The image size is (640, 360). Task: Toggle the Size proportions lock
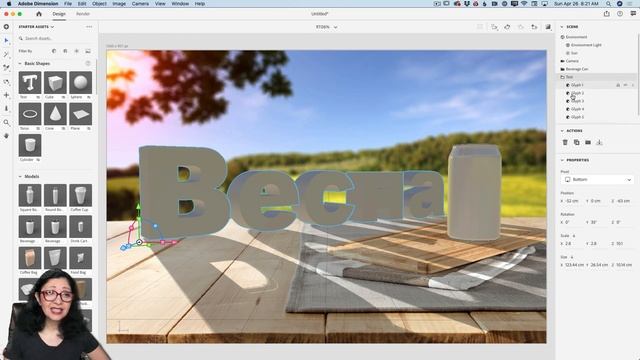tap(572, 257)
